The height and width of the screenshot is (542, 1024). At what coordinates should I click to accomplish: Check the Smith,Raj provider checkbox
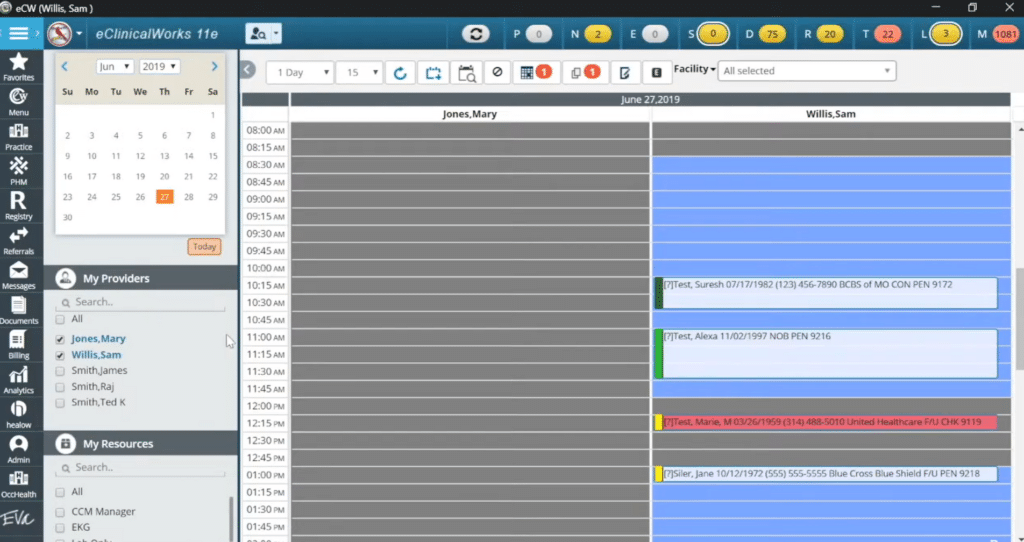(60, 387)
